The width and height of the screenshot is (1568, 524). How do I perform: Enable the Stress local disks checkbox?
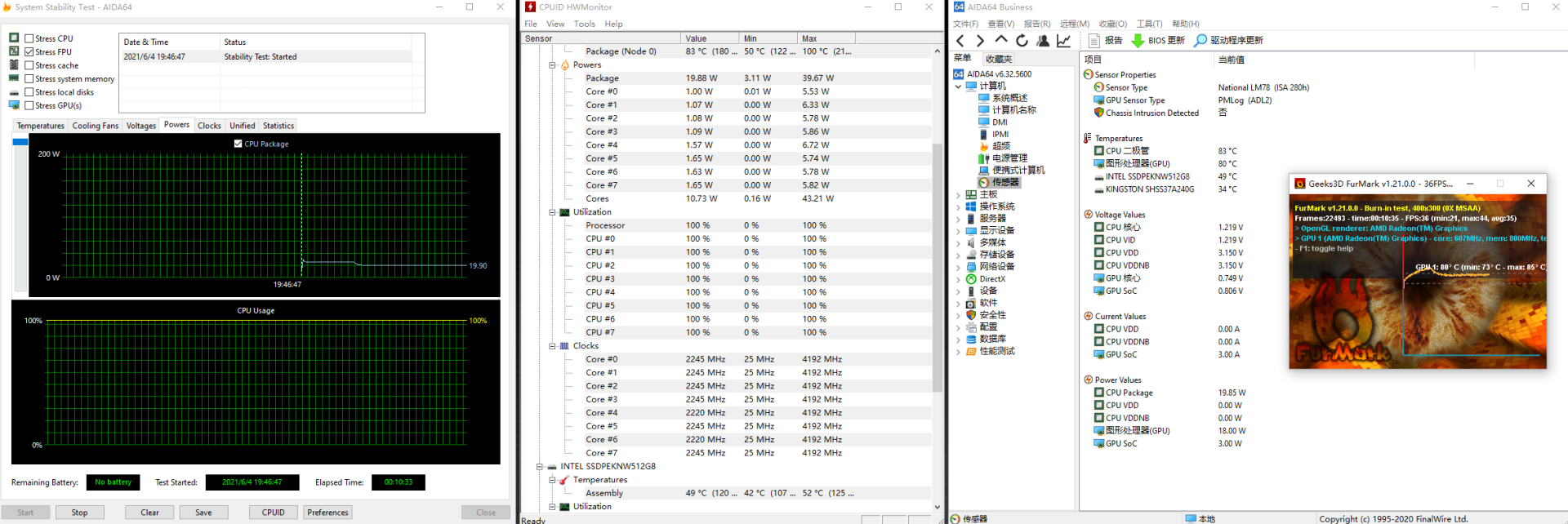29,92
